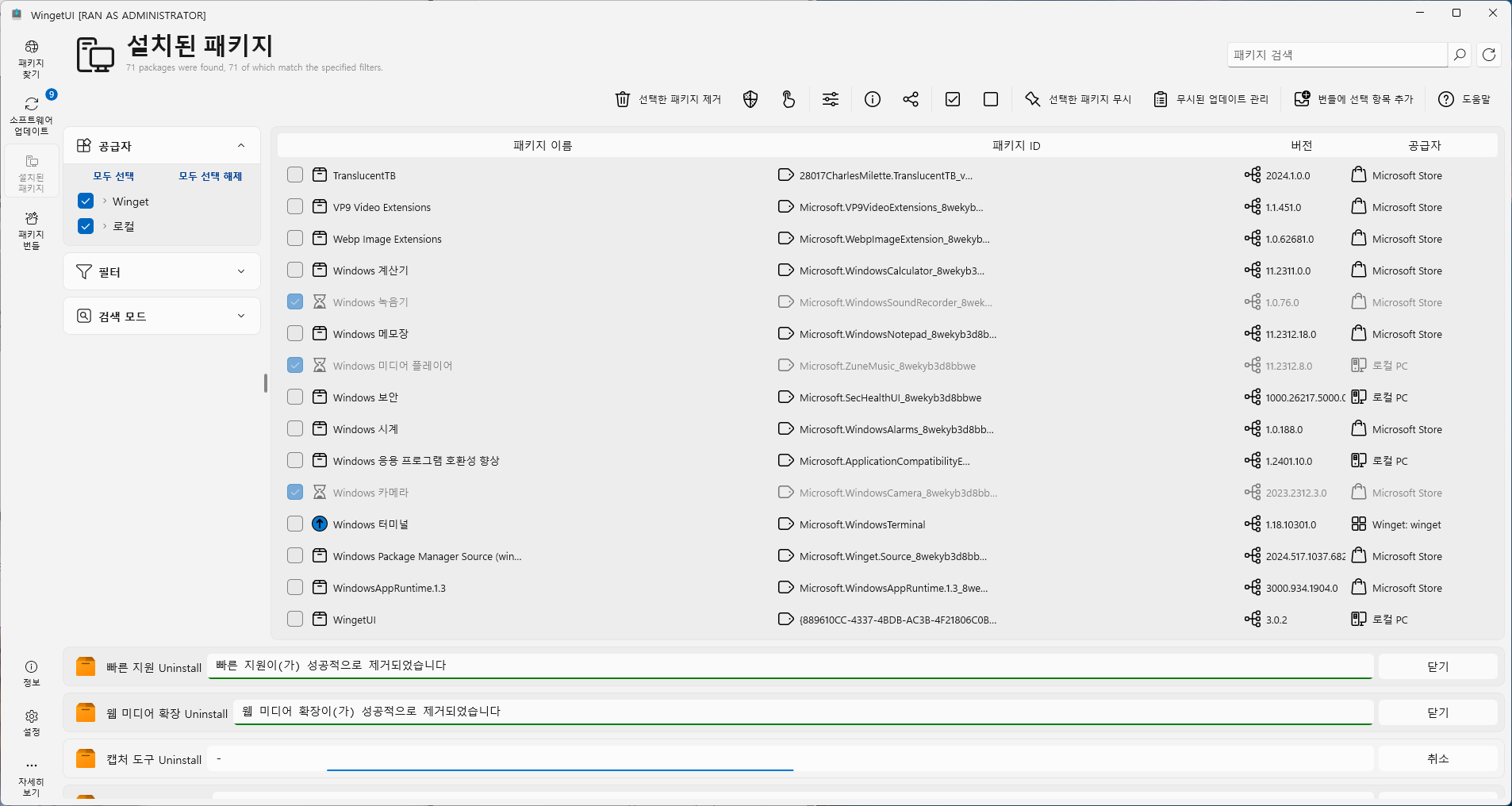
Task: Click 선택한 패키지 제거 trash button
Action: click(x=668, y=99)
